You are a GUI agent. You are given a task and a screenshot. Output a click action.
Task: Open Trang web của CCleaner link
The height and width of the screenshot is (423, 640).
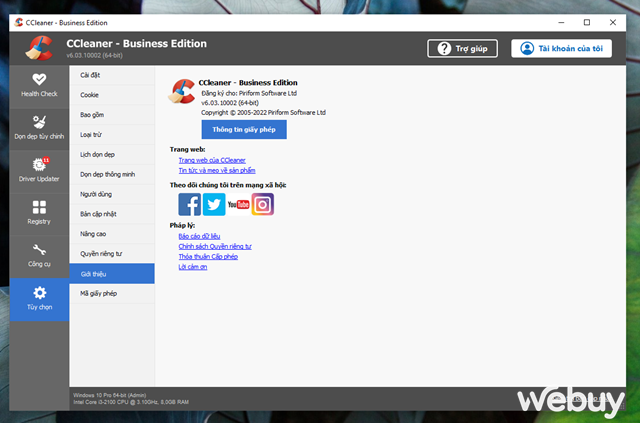point(211,160)
